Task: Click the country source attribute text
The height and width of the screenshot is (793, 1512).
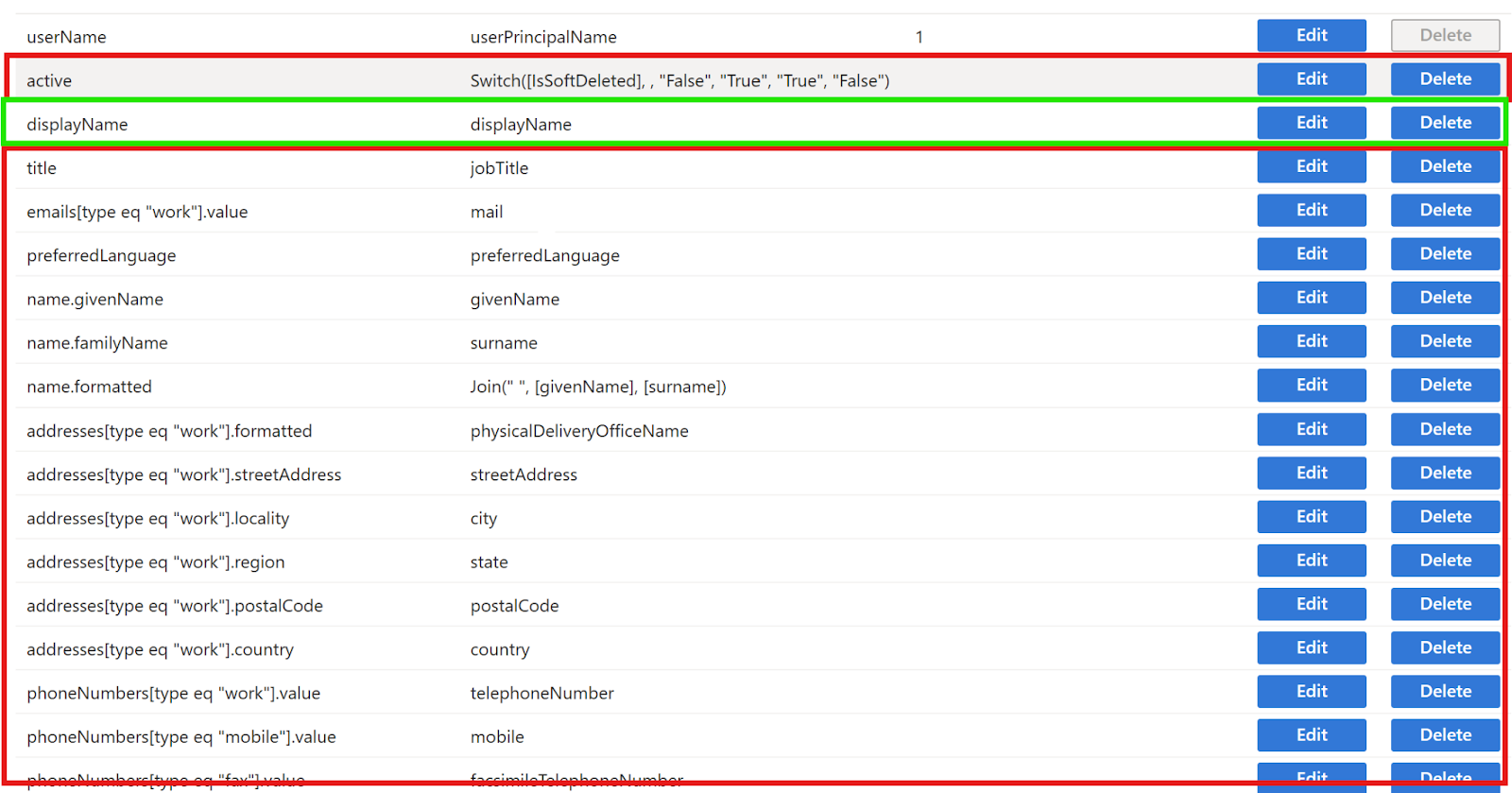Action: pyautogui.click(x=500, y=649)
